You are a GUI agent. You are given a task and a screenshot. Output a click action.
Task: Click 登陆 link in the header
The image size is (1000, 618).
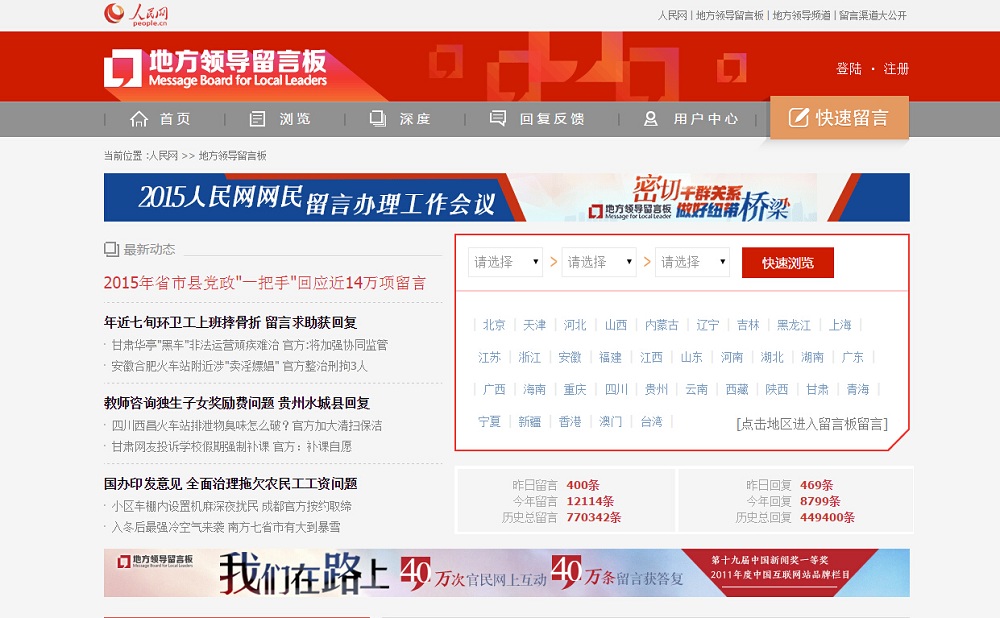pos(849,68)
